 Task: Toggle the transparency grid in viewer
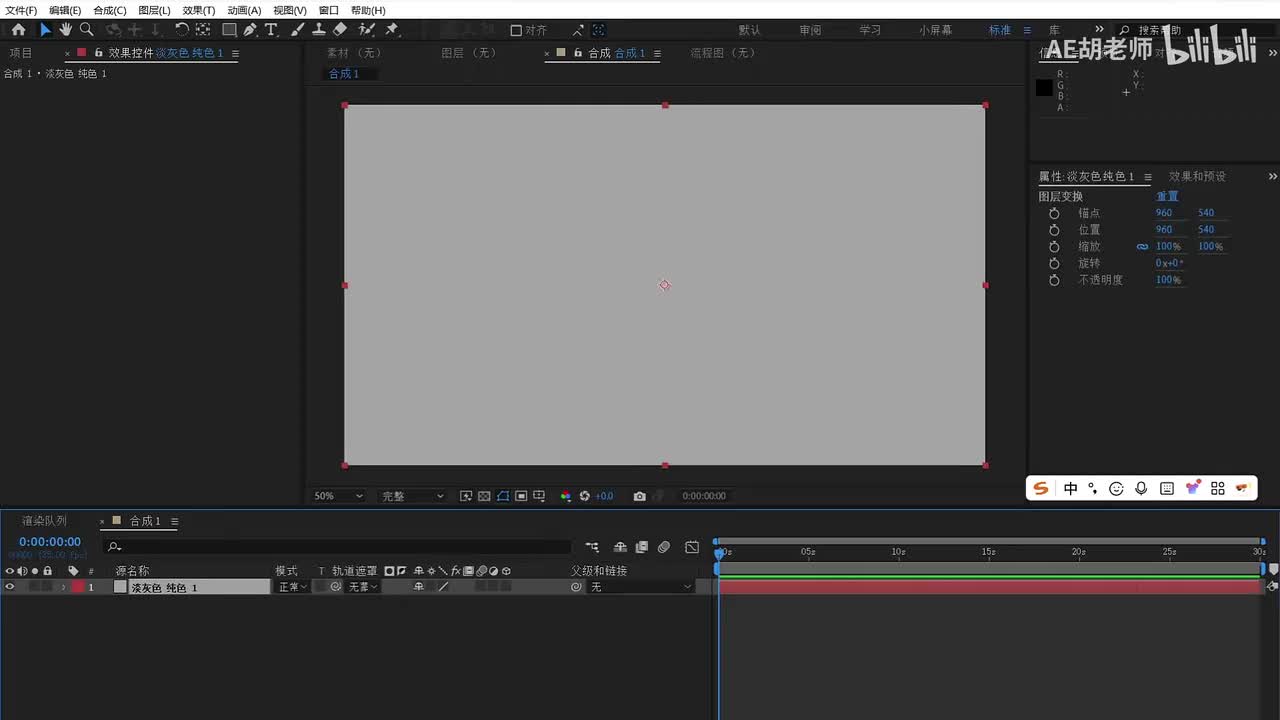484,496
